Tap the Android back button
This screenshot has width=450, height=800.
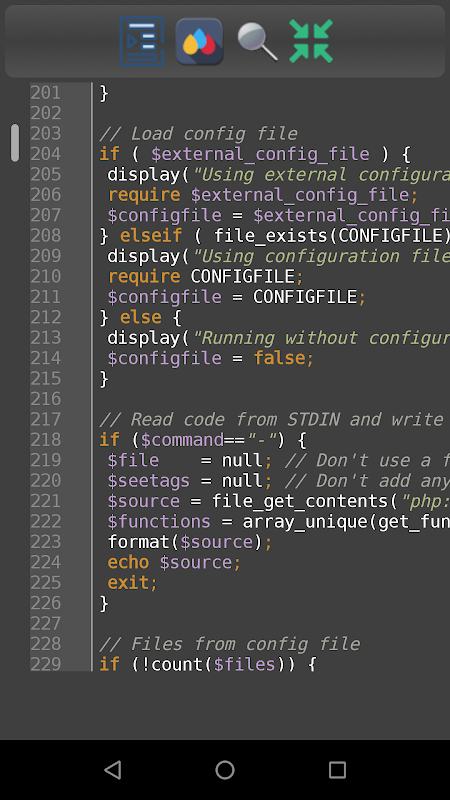(113, 769)
